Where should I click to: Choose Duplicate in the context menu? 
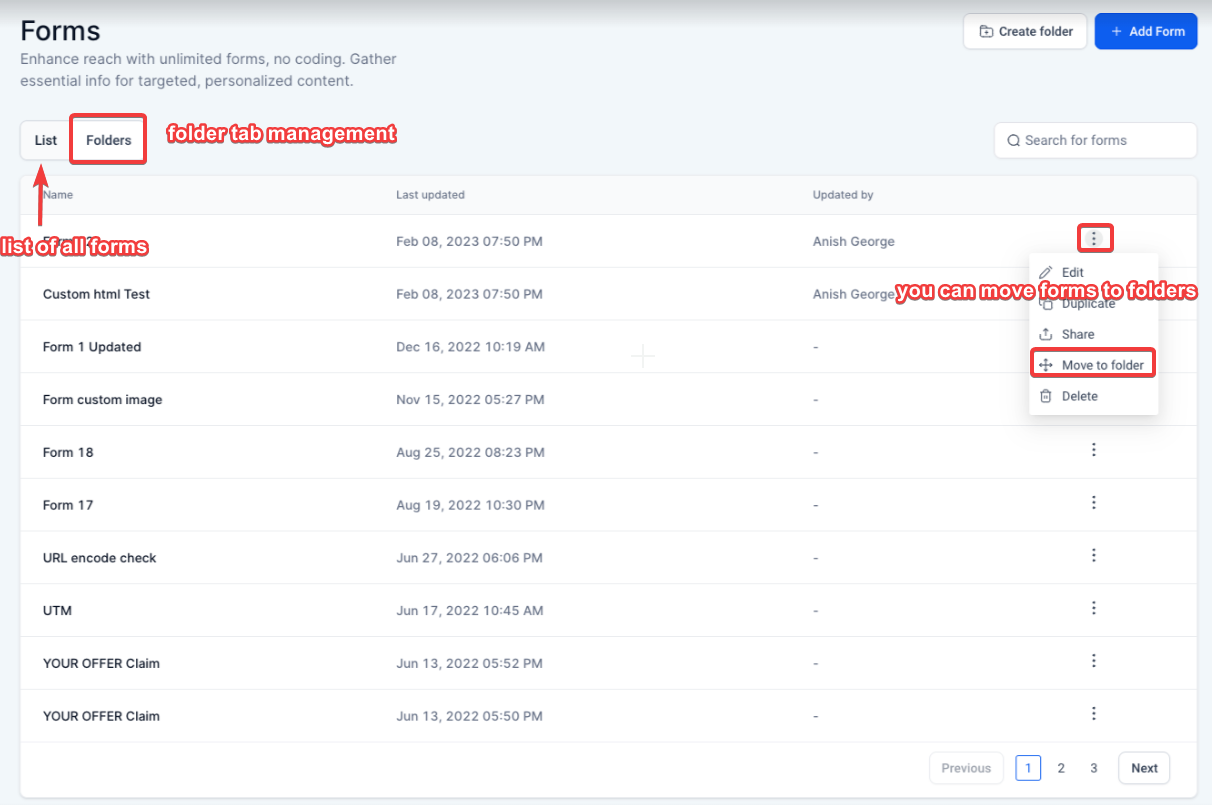(1088, 305)
